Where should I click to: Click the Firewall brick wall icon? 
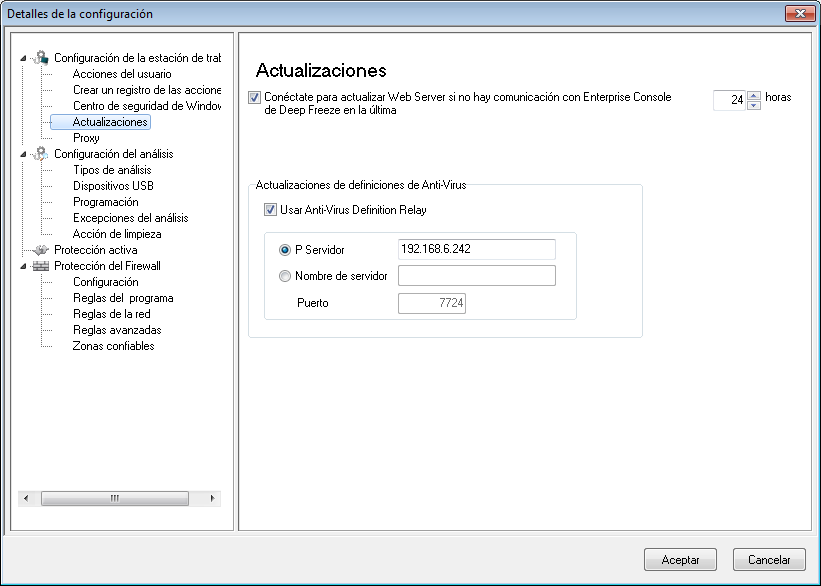click(x=40, y=266)
